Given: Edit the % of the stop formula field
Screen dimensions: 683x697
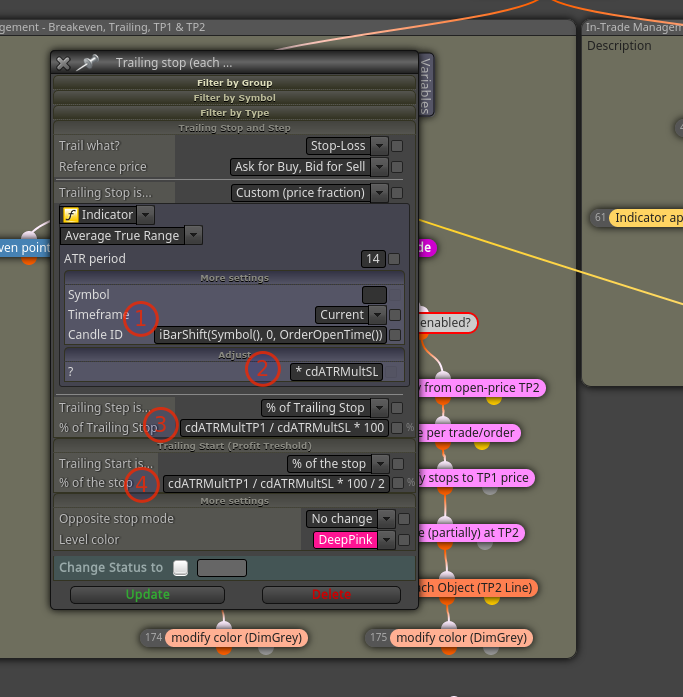Looking at the screenshot, I should (x=276, y=484).
